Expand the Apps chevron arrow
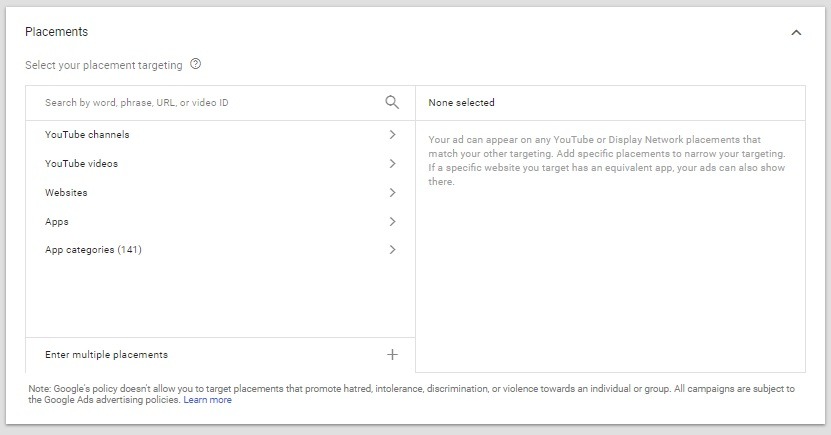Viewport: 831px width, 435px height. (392, 221)
